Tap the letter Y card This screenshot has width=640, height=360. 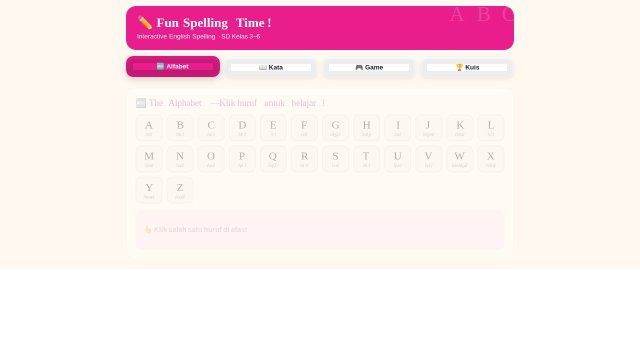[149, 190]
